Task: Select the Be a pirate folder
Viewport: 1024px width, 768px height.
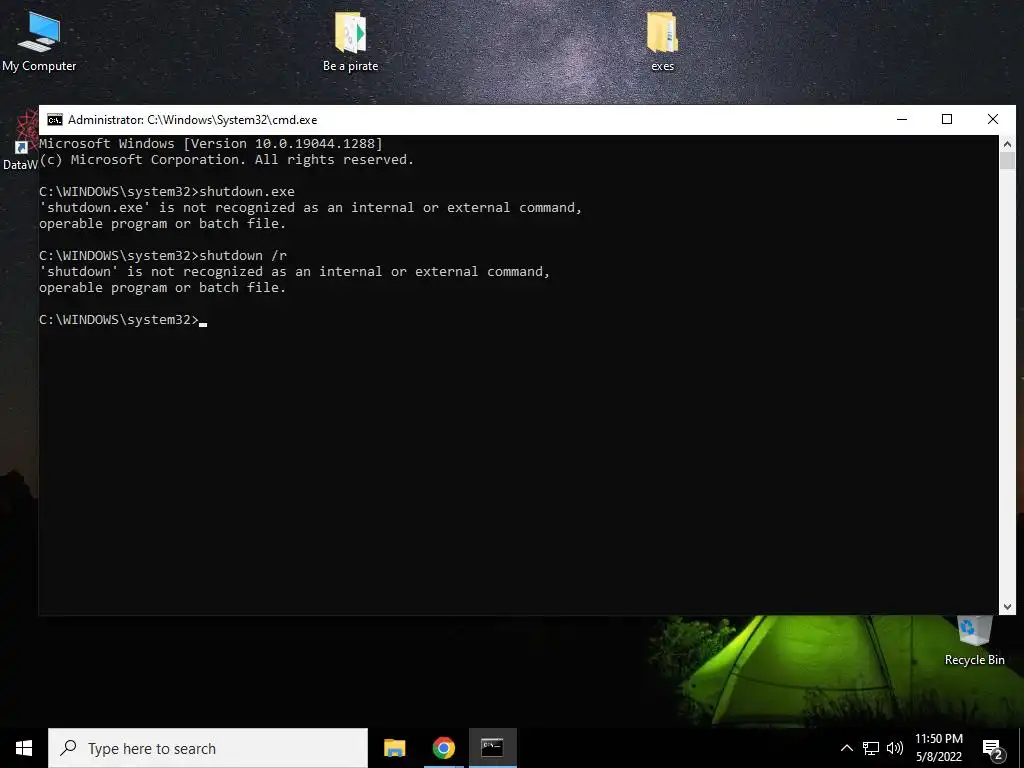Action: tap(351, 41)
